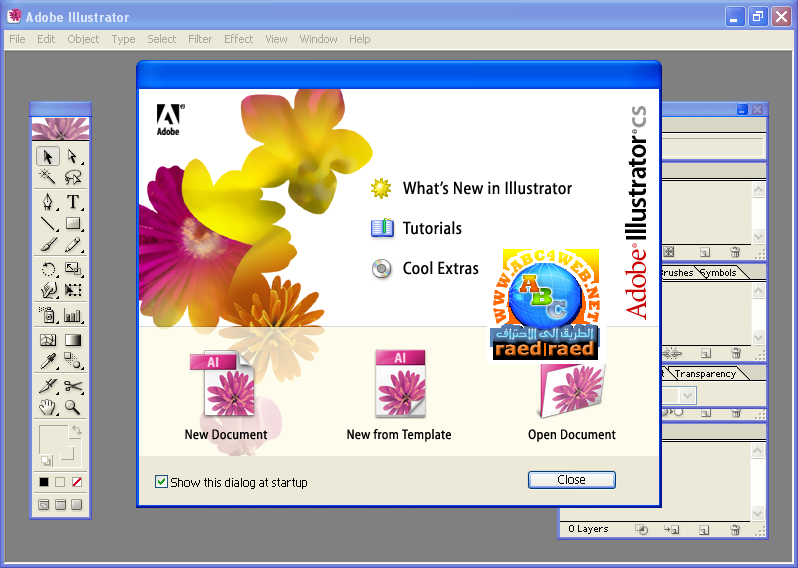The image size is (798, 568).
Task: Select the Scale tool
Action: [x=72, y=269]
